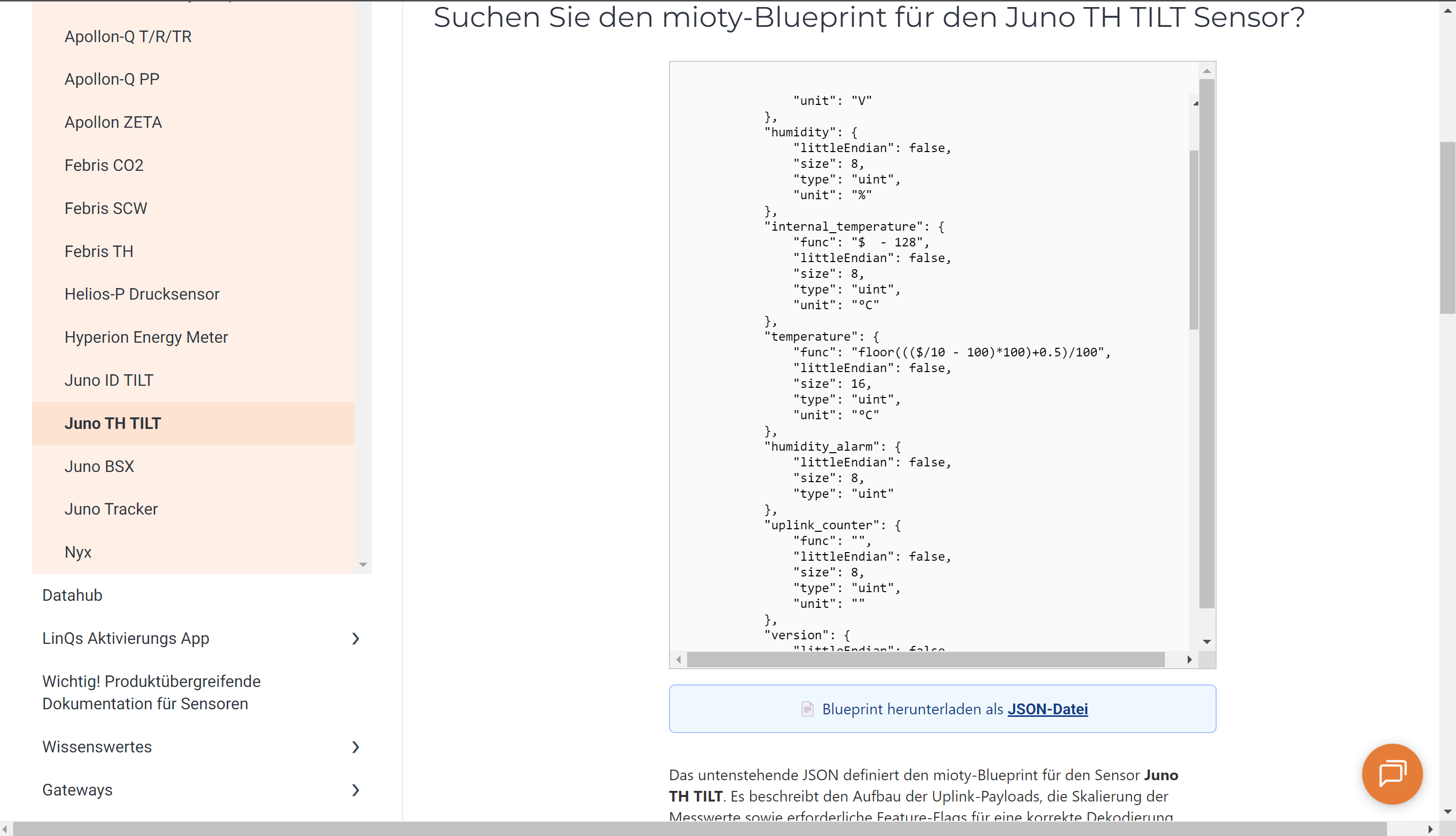Open the Febris TH page
Screen dimensions: 1456x836
[x=99, y=251]
